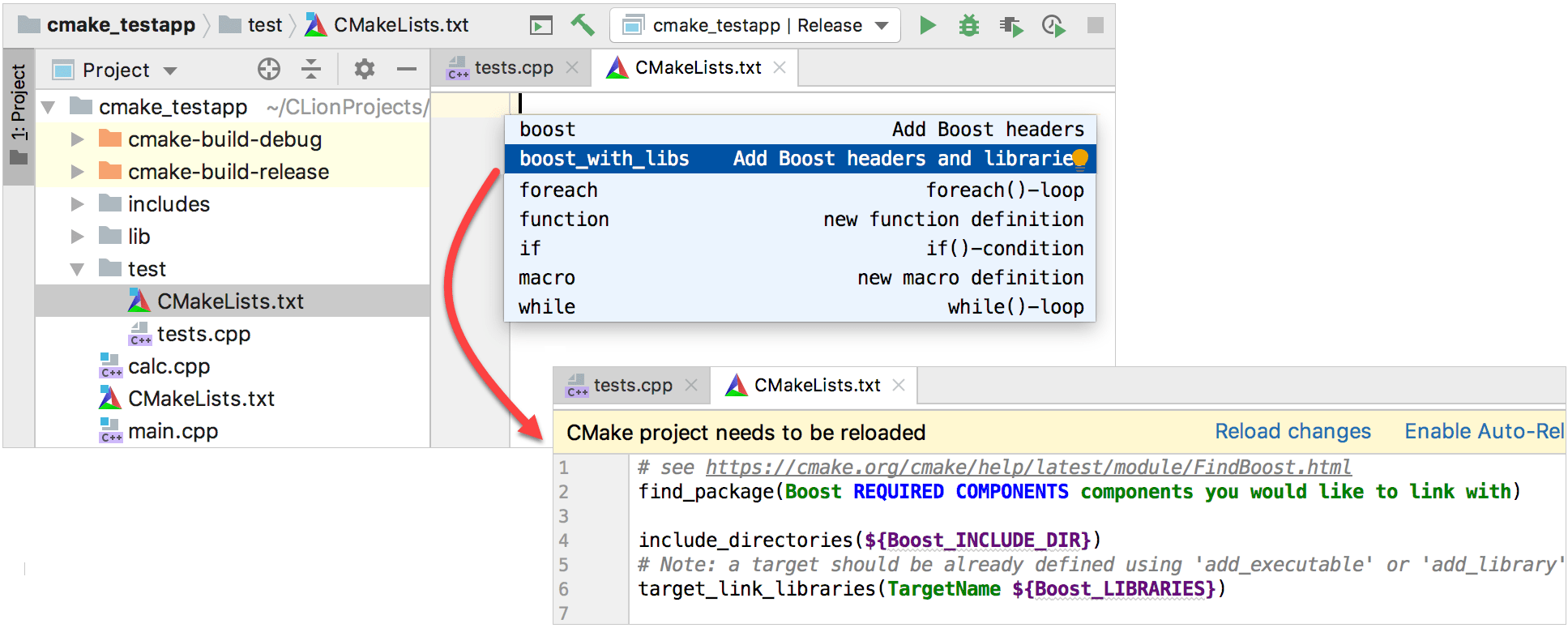
Task: Open the FindBoost.html URL in the comment
Action: 1028,468
